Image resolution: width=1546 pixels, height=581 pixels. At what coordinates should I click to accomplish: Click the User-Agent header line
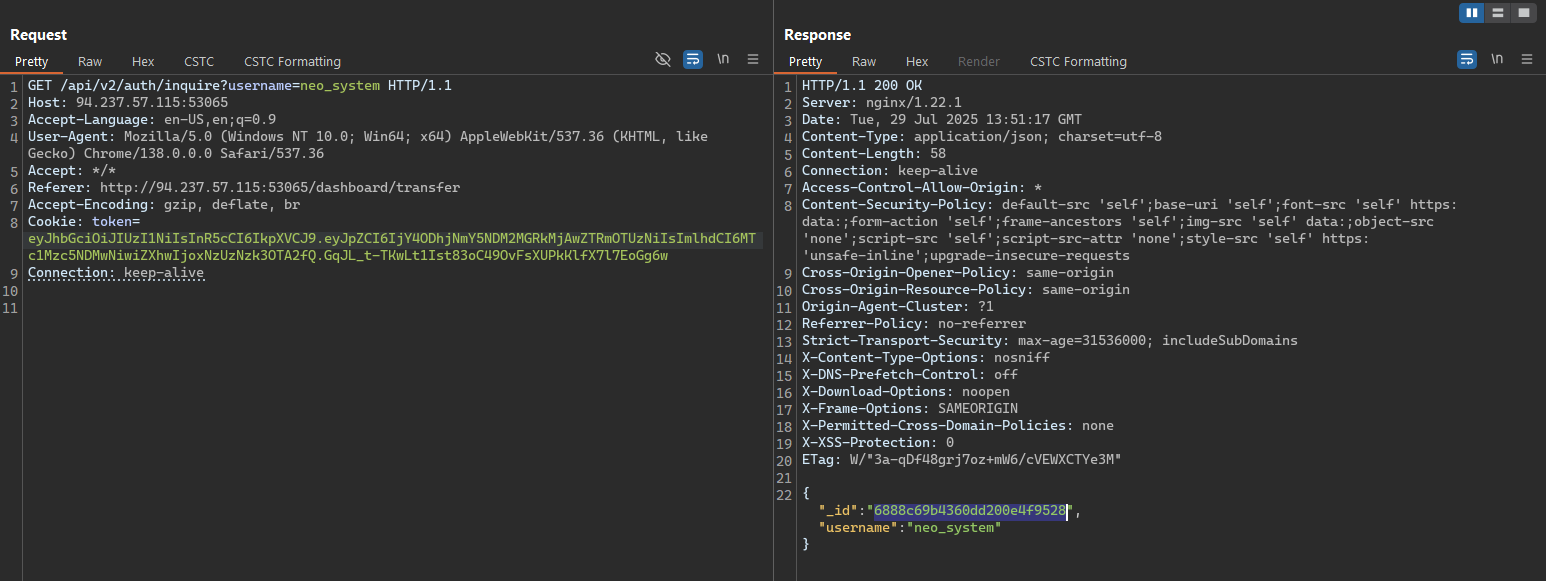coord(368,145)
